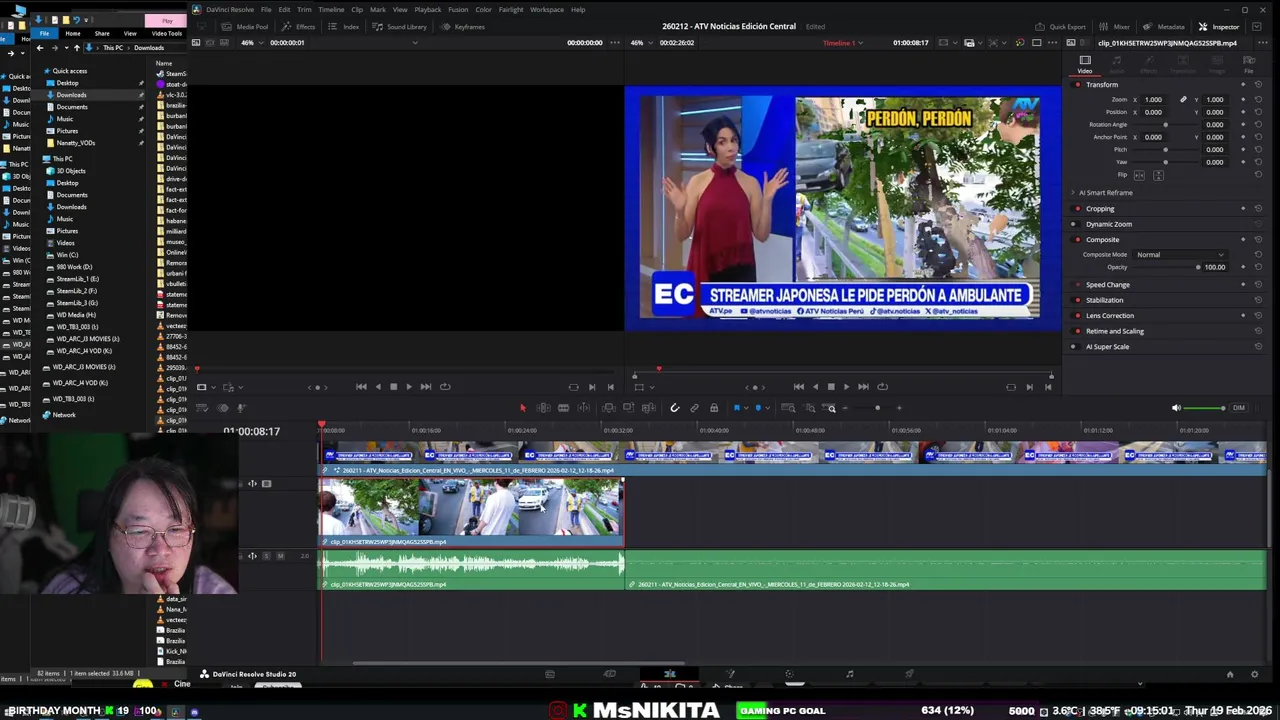Expand the AI Smart Reframe section
Image resolution: width=1280 pixels, height=720 pixels.
(1072, 193)
